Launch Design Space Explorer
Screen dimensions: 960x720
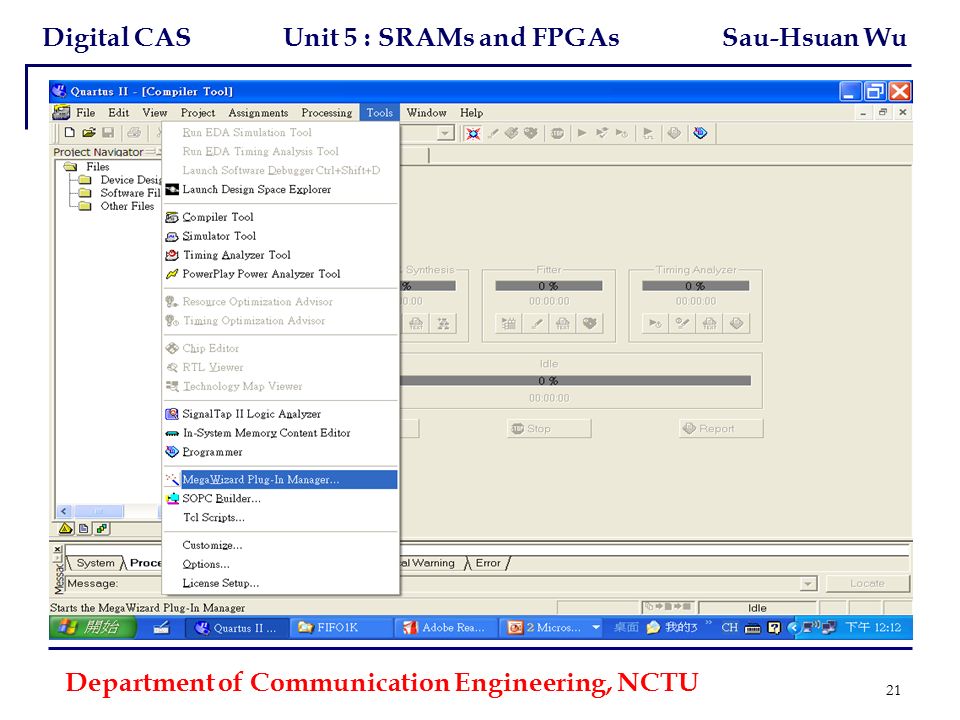[281, 189]
